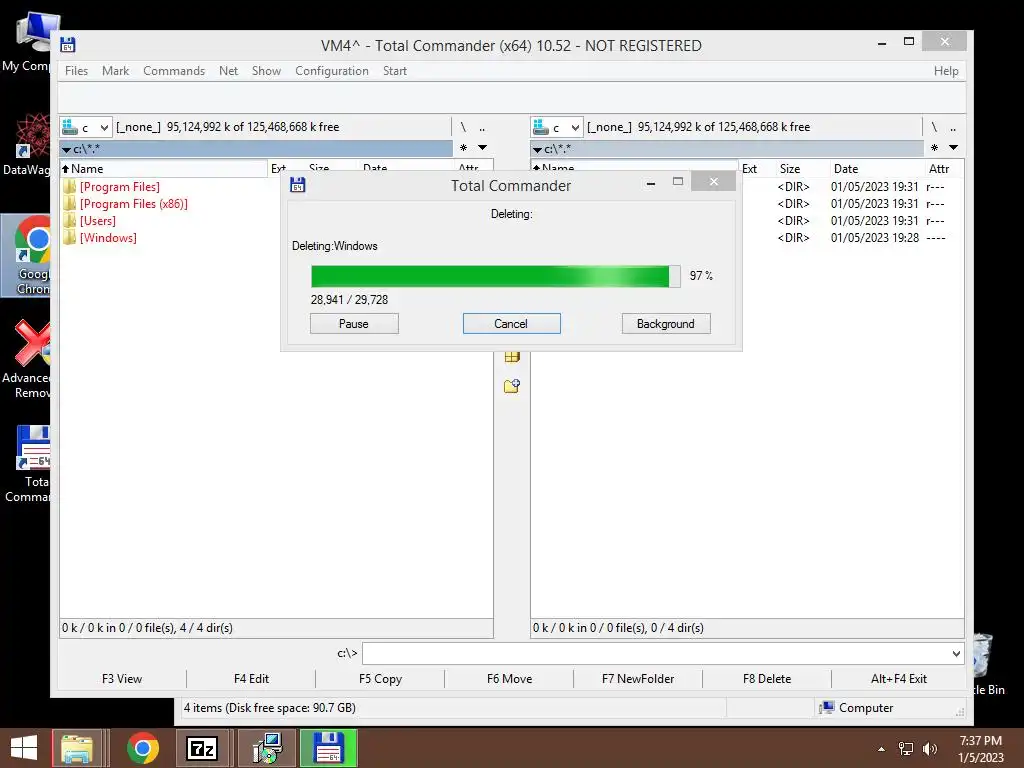This screenshot has height=768, width=1024.
Task: Open the Mark menu
Action: (x=116, y=71)
